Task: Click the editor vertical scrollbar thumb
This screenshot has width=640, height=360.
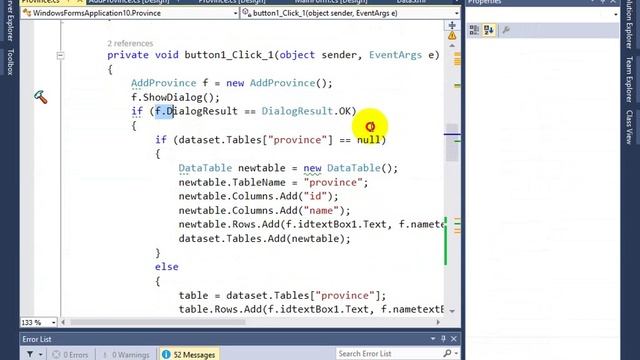Action: point(452,142)
